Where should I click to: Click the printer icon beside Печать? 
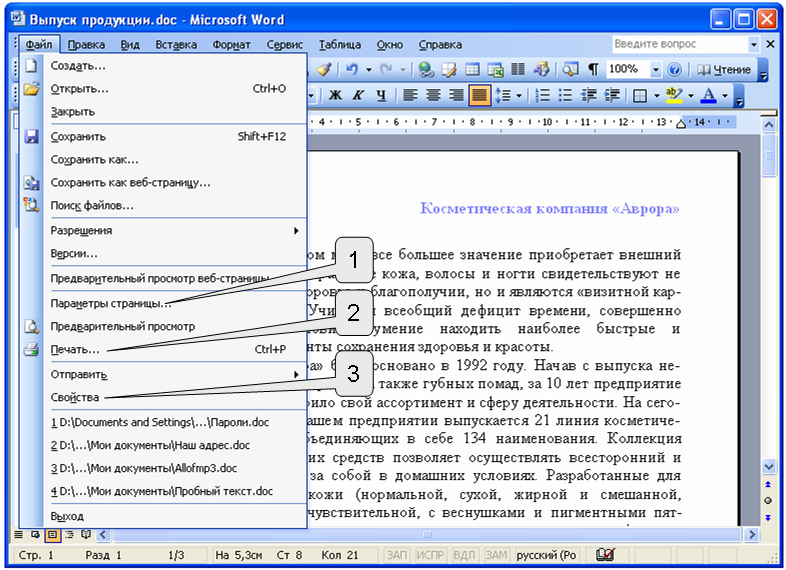point(31,349)
